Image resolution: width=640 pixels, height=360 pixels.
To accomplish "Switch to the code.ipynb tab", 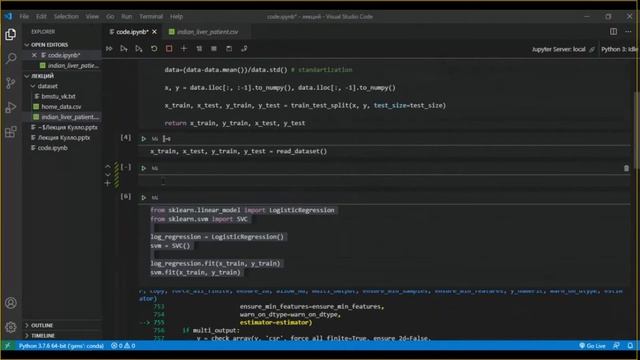I will click(x=132, y=31).
